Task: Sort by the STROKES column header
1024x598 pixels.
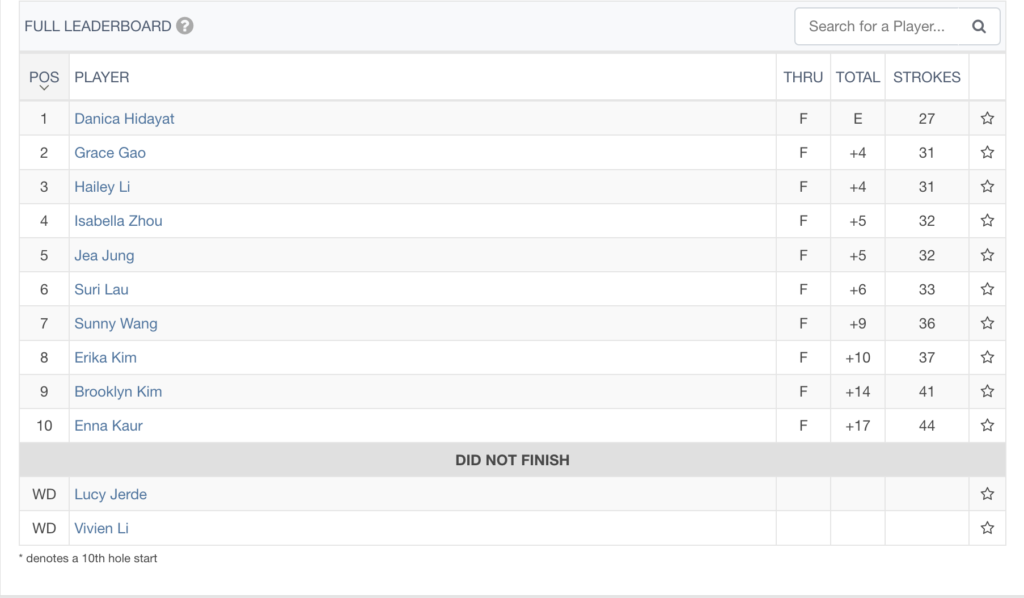Action: click(927, 77)
